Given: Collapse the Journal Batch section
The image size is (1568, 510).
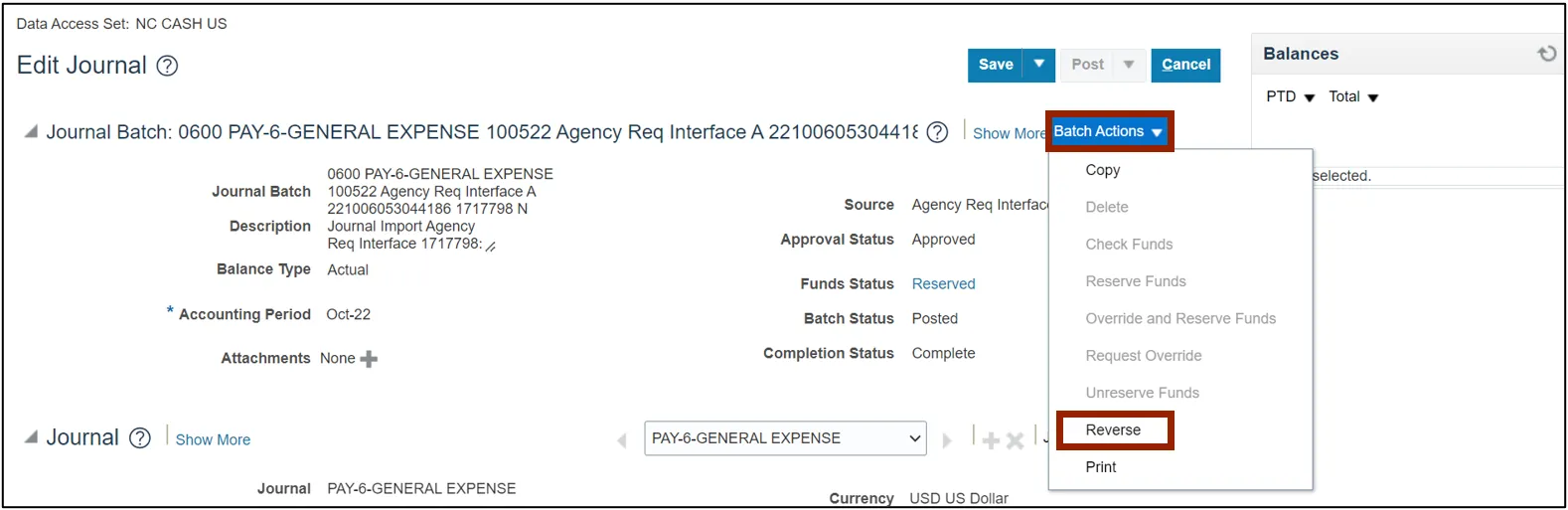Looking at the screenshot, I should point(31,132).
